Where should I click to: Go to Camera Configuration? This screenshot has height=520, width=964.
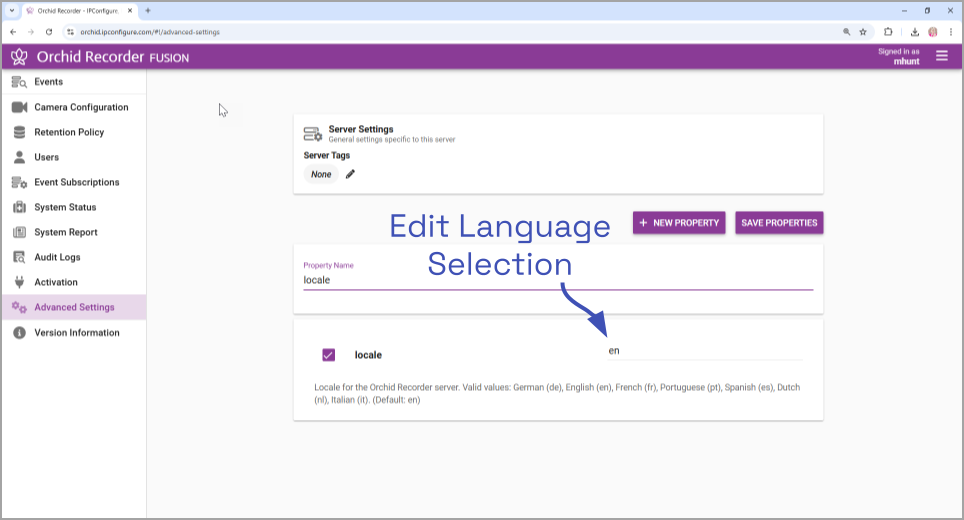pos(81,107)
